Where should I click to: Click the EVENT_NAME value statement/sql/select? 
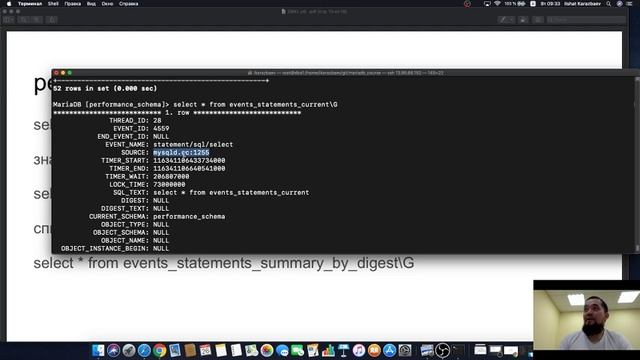coord(193,144)
